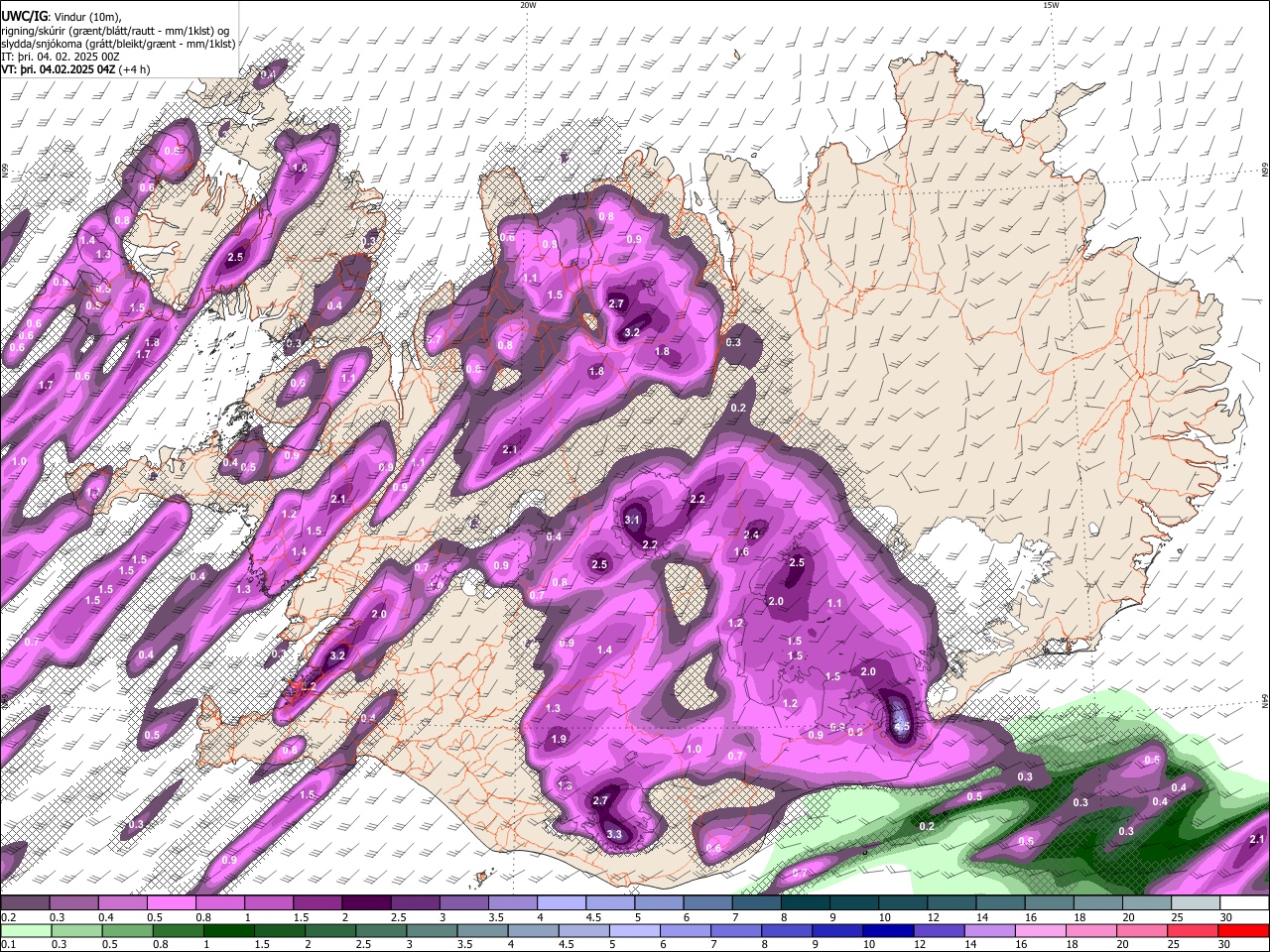Click the 1.6 precipitation value on map

point(741,552)
